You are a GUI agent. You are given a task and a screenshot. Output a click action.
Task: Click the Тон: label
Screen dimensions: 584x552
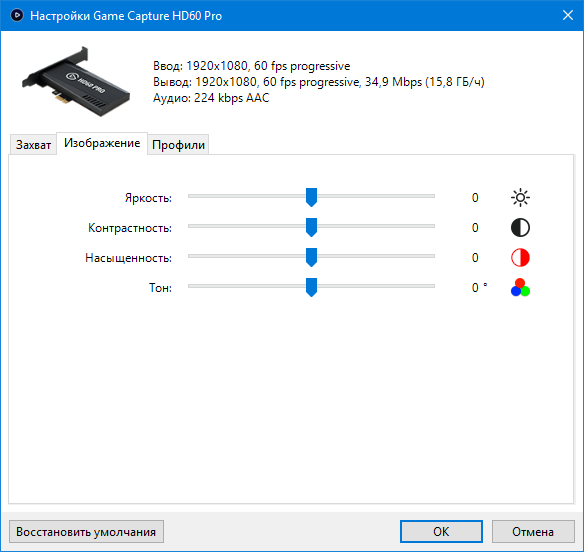[x=161, y=288]
